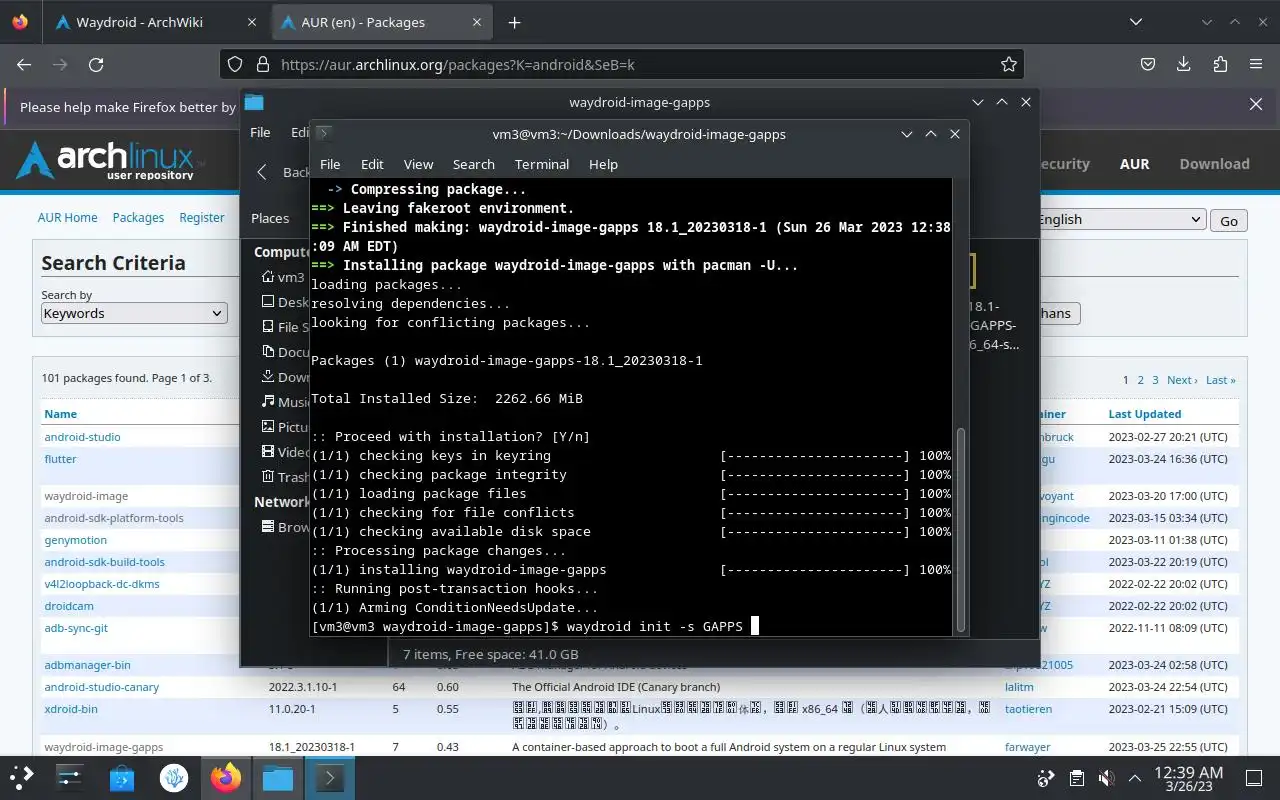Screen dimensions: 1280x800
Task: Open English language dropdown
Action: pos(1120,220)
